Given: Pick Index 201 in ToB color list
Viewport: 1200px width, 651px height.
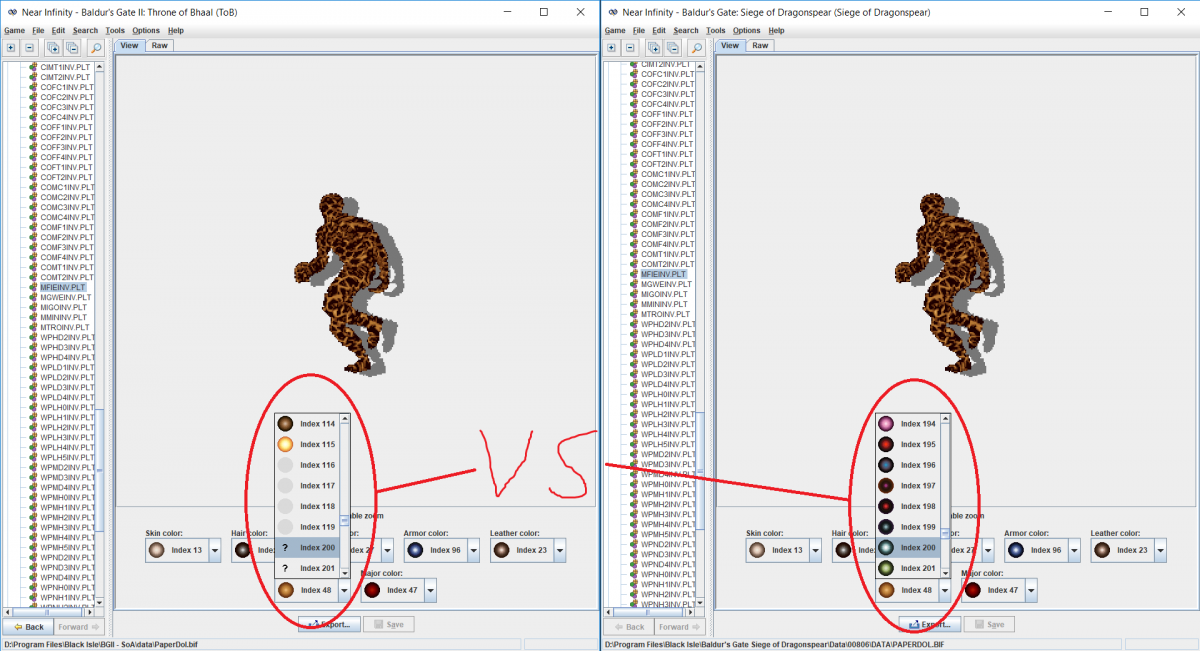Looking at the screenshot, I should 307,568.
